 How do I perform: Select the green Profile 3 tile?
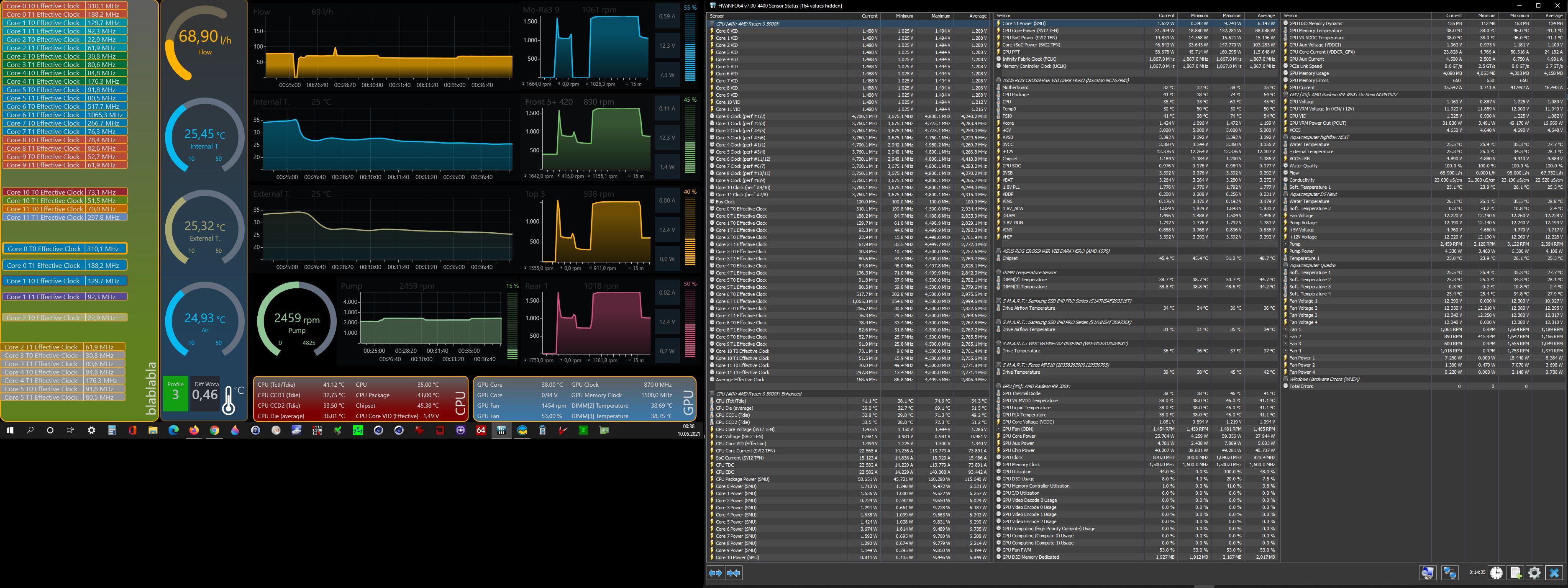175,393
